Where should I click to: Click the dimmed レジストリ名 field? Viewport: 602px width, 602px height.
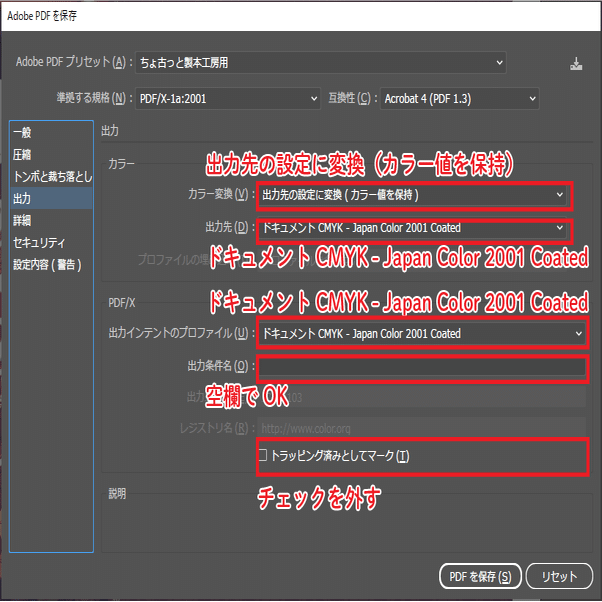click(422, 428)
